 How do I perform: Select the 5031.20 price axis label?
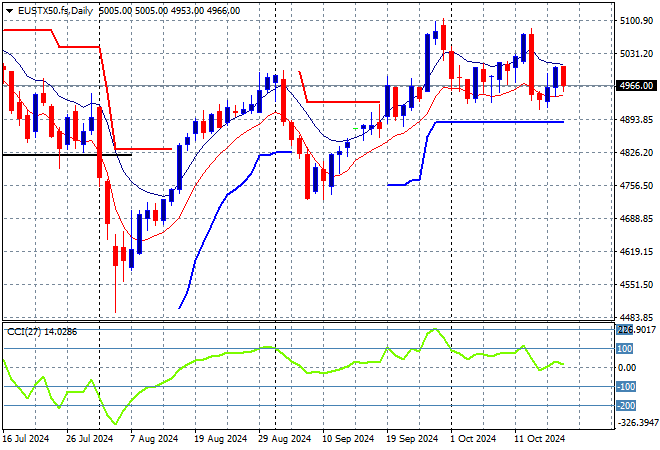pos(636,53)
